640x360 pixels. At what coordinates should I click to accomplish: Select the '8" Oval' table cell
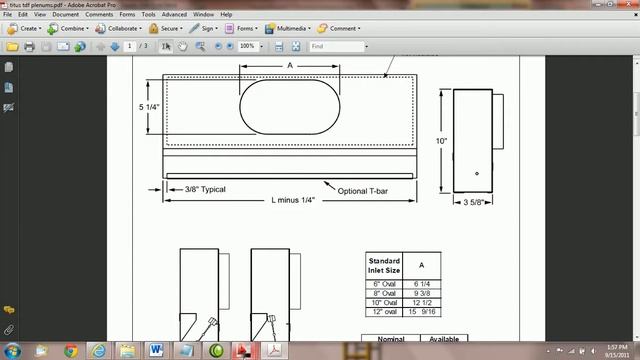pos(384,293)
